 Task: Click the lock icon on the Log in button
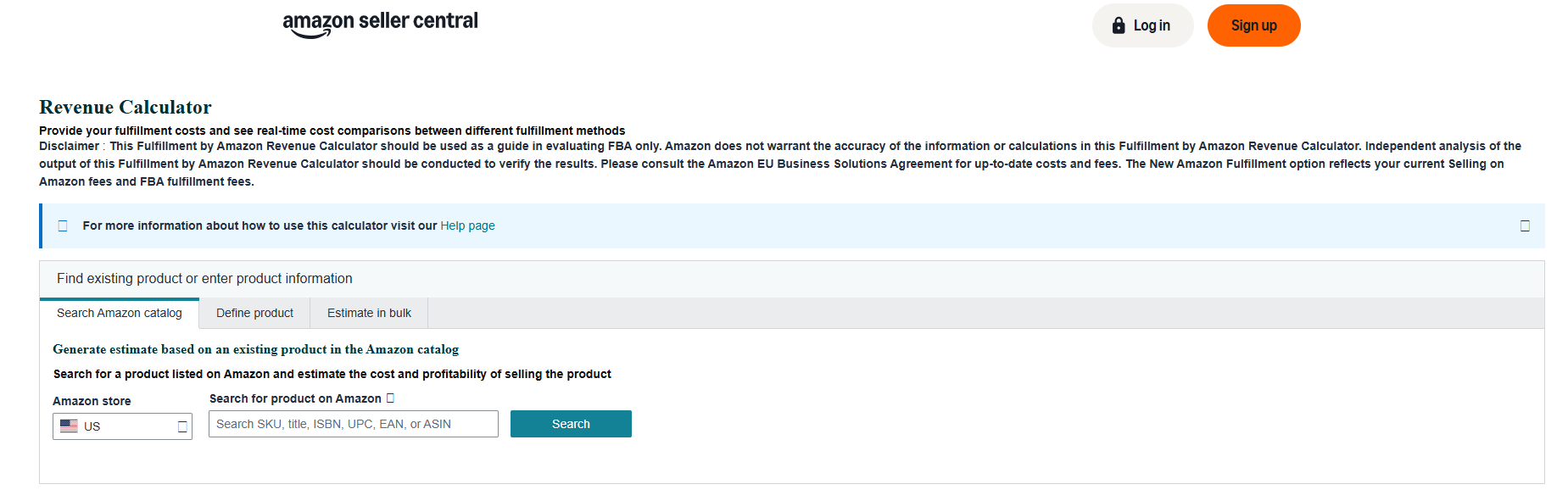[x=1118, y=25]
